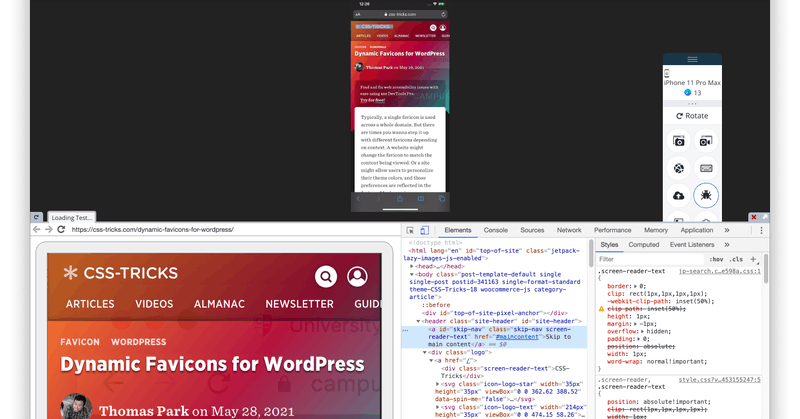Select the top-of-site-pixel-anchor div row
The width and height of the screenshot is (800, 419).
click(x=495, y=313)
